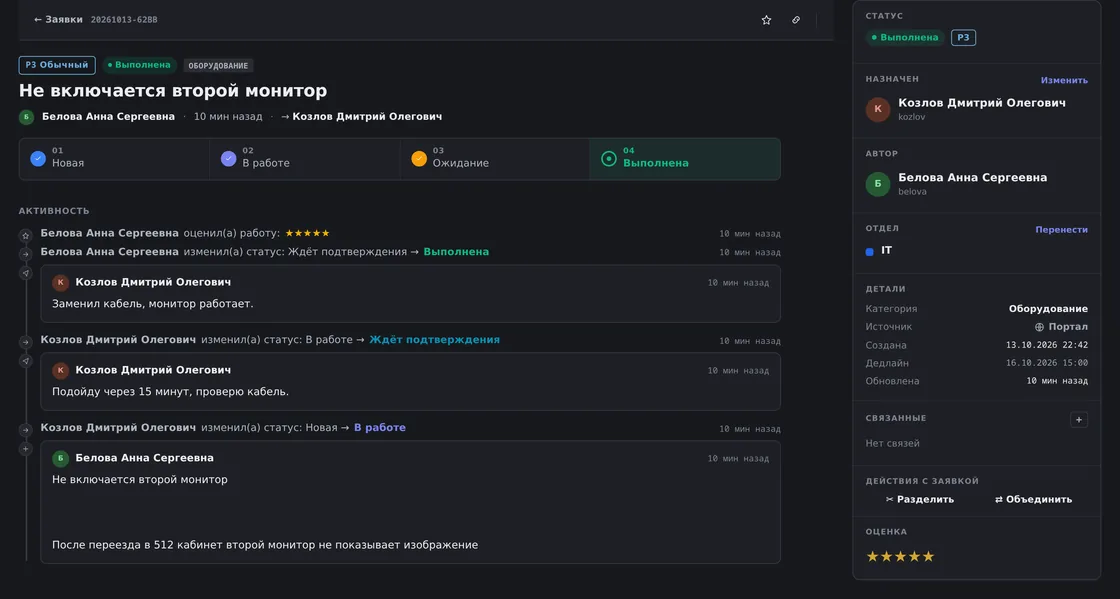This screenshot has height=599, width=1120.
Task: Click the arrow icon beside the 'Ждёт подтверждения → Выполнена' entry
Action: (26, 253)
